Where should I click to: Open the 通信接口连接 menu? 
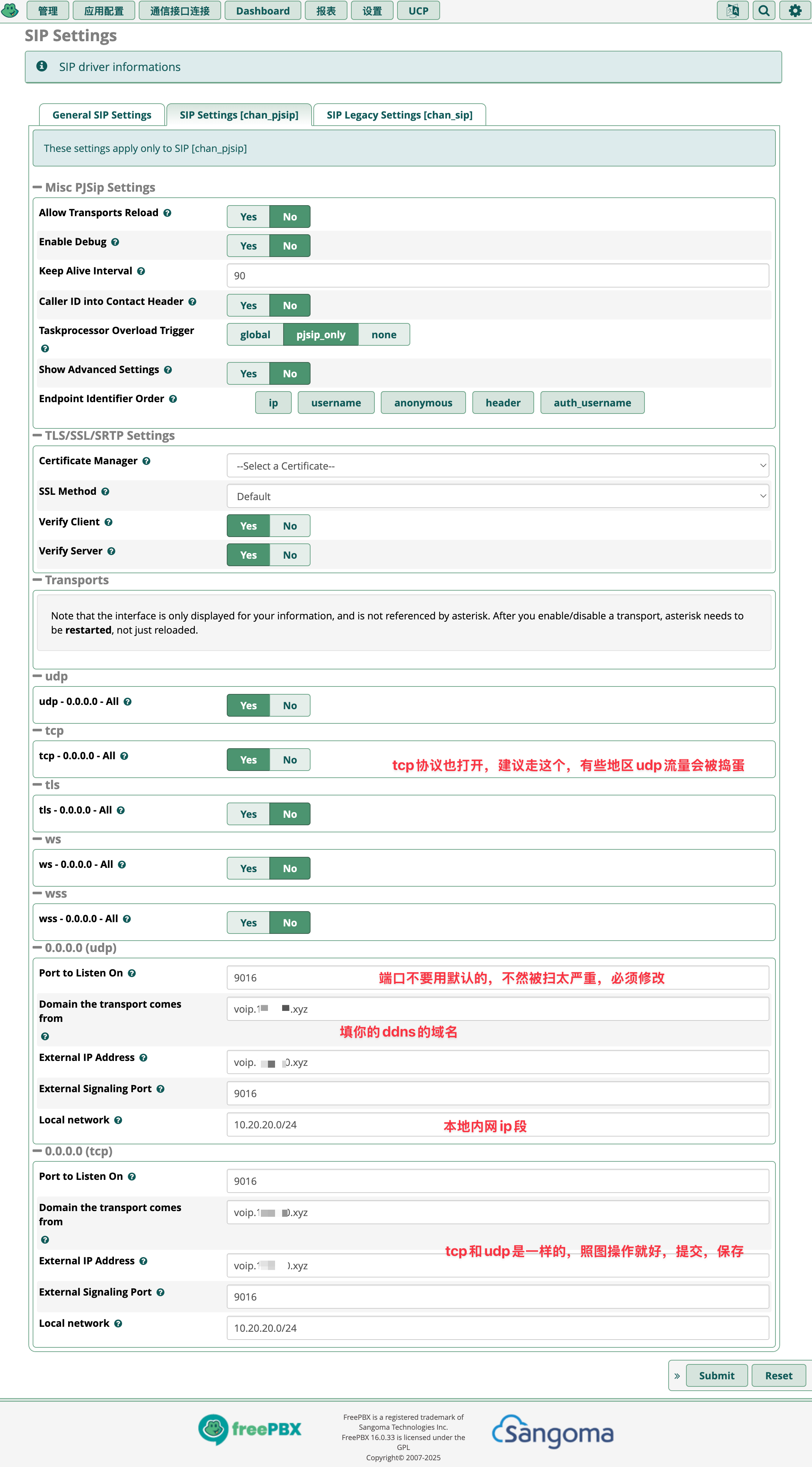click(180, 11)
